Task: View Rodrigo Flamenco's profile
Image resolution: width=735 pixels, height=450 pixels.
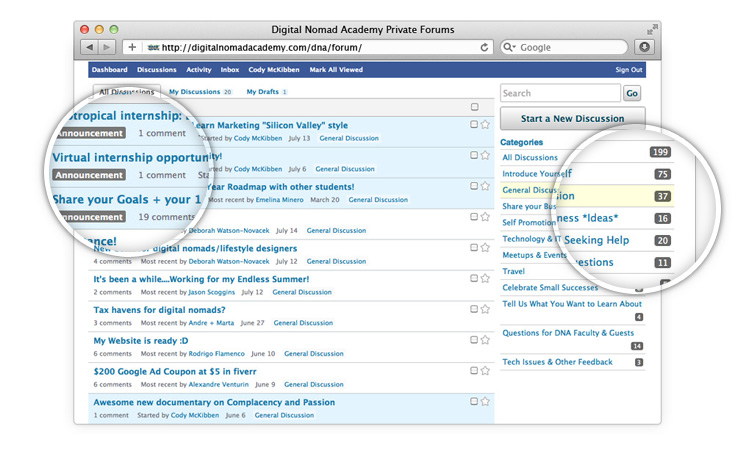Action: coord(217,353)
